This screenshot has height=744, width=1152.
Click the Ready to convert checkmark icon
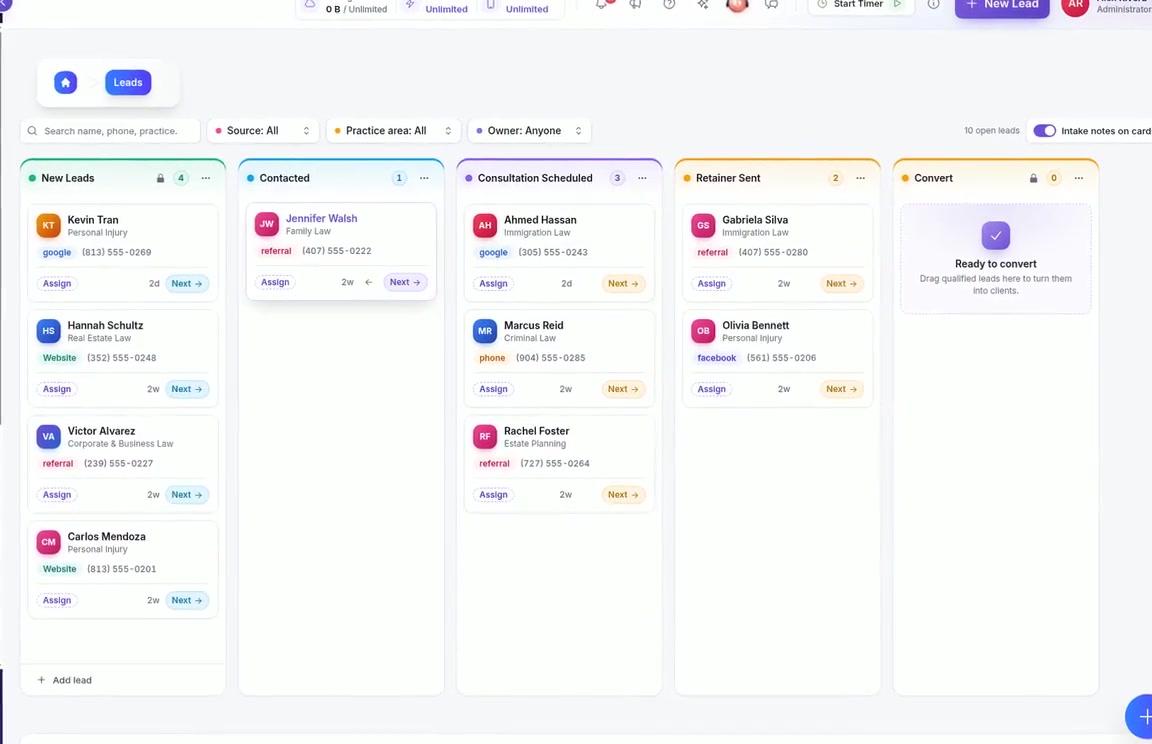point(996,236)
